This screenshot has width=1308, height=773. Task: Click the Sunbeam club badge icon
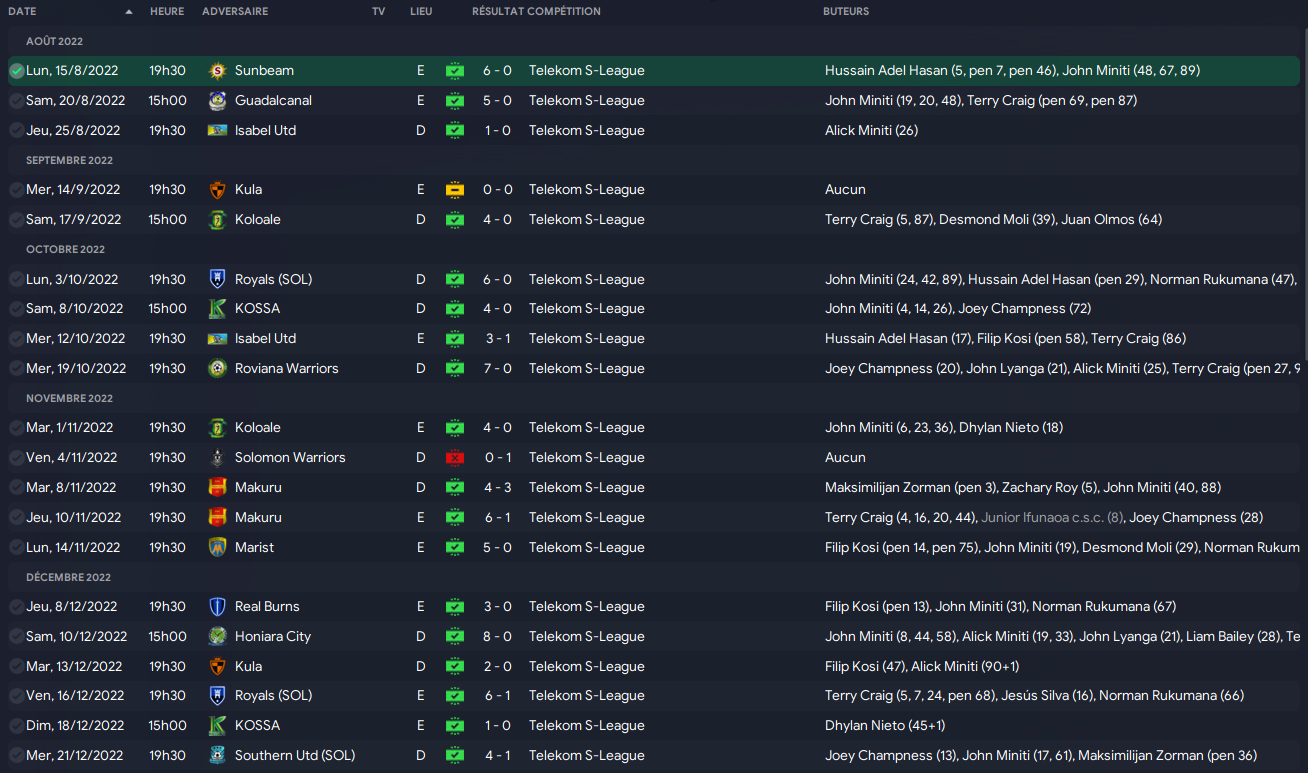click(217, 71)
